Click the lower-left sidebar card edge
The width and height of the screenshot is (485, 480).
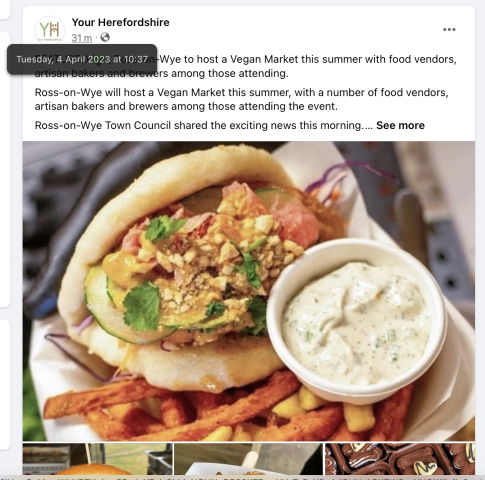pos(5,384)
